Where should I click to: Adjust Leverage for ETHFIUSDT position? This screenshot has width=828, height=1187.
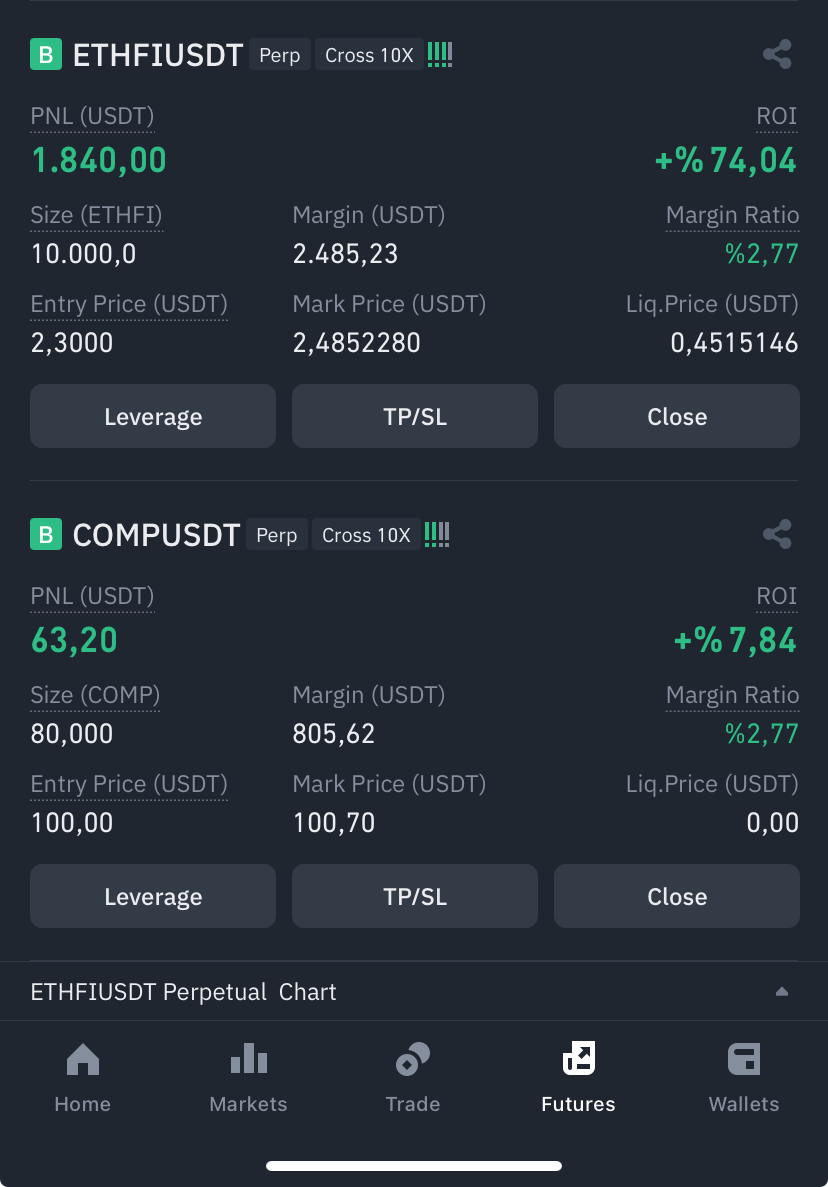click(x=153, y=416)
